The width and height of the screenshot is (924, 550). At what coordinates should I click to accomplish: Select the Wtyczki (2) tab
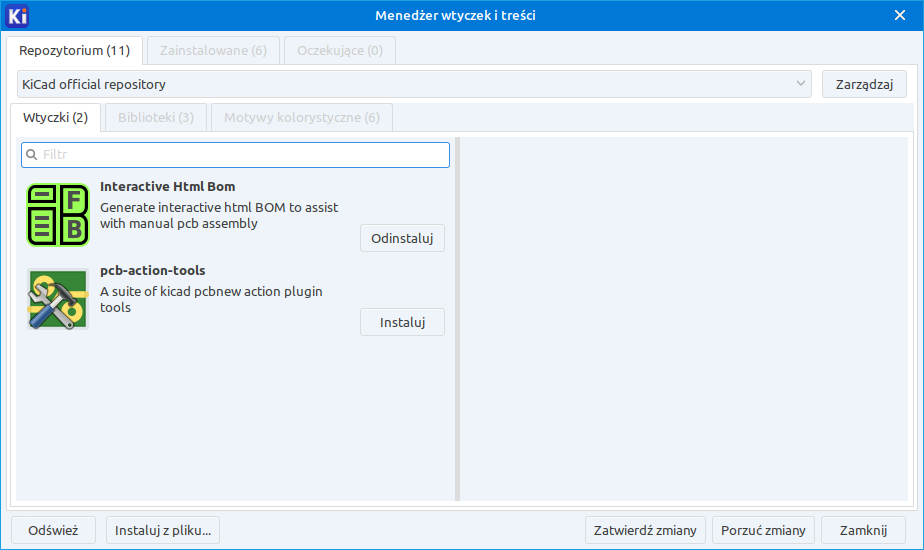tap(55, 117)
